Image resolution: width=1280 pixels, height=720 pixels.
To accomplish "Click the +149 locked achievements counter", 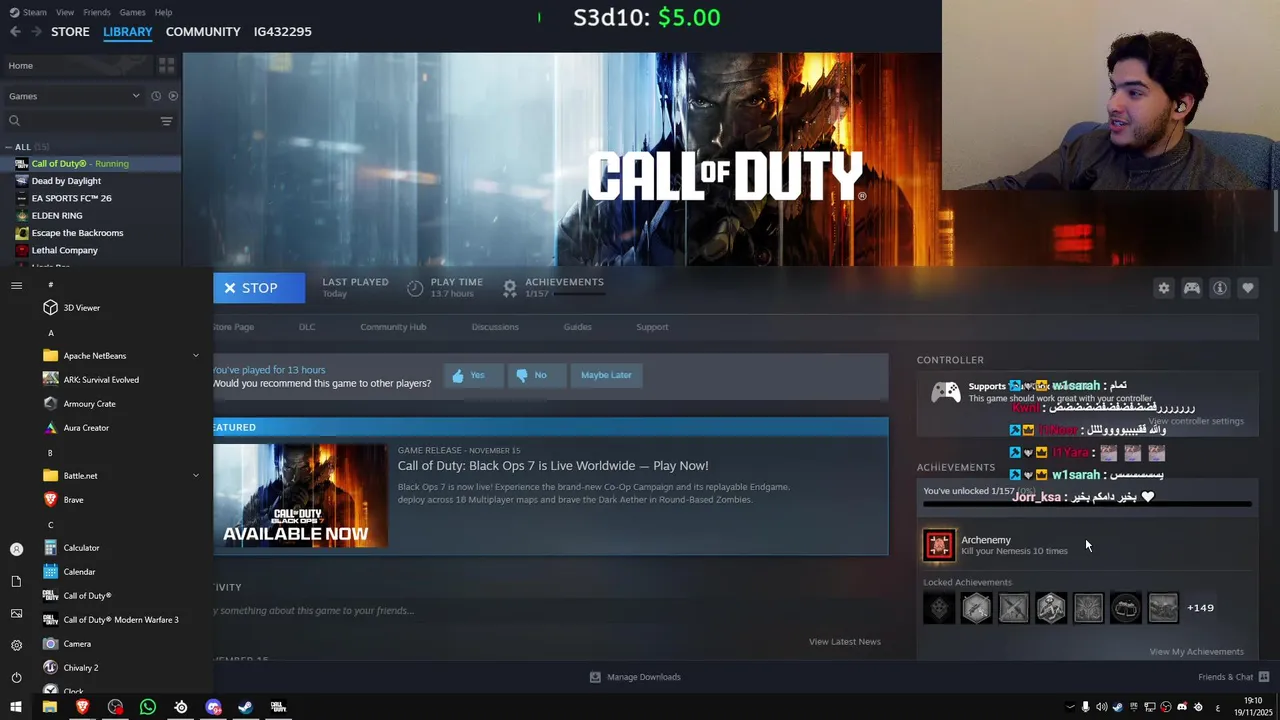I will 1200,608.
